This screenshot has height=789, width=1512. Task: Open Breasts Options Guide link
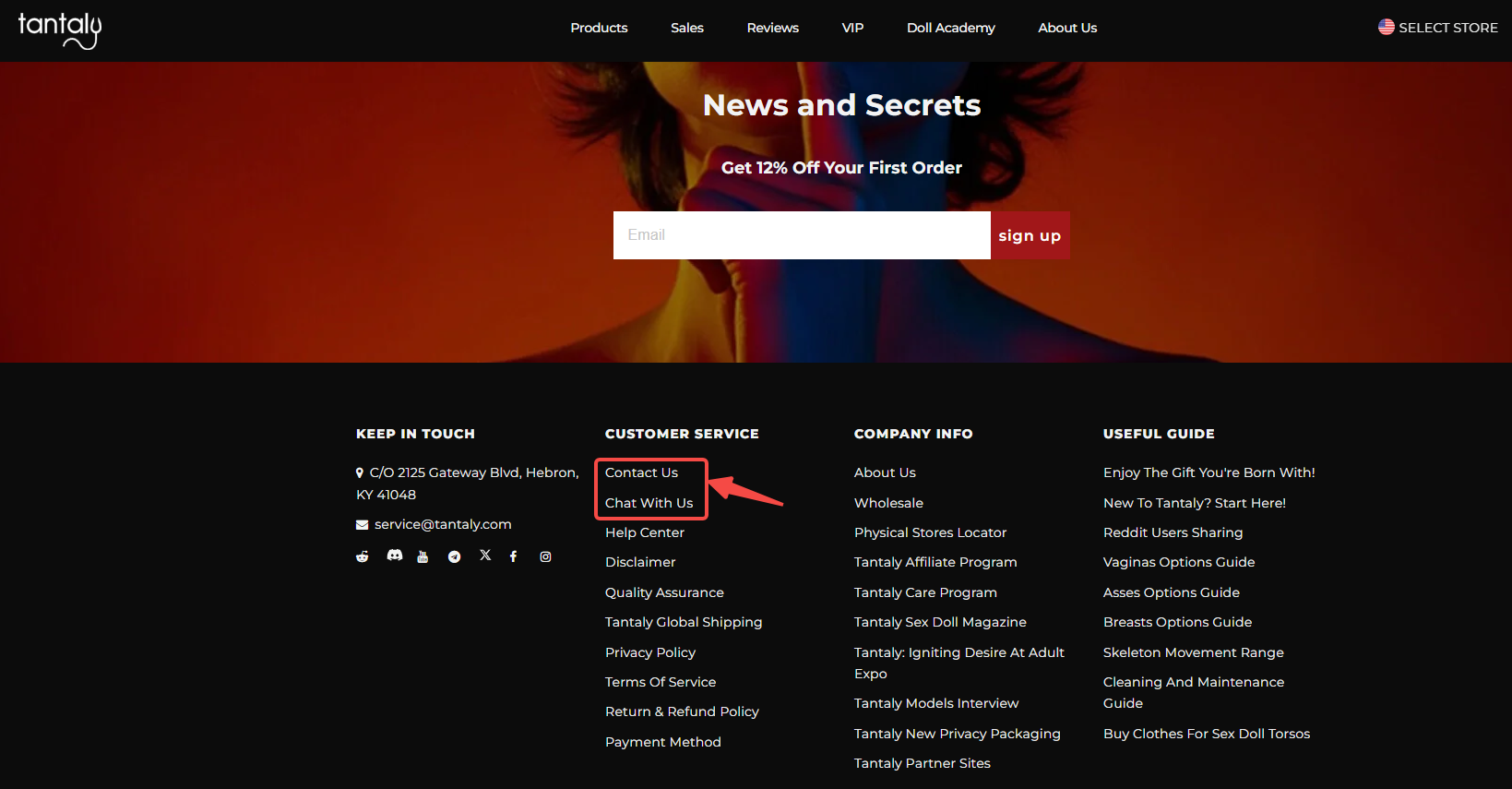point(1178,622)
